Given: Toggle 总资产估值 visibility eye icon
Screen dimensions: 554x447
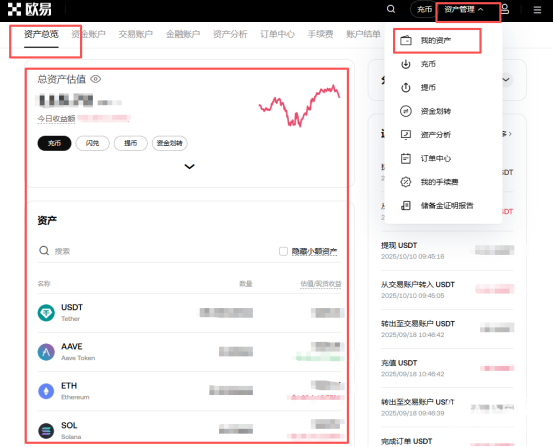Looking at the screenshot, I should pos(95,79).
